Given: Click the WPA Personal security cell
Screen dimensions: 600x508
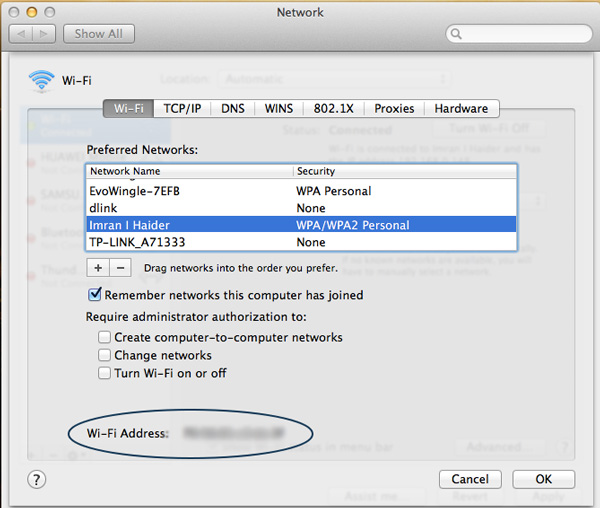Looking at the screenshot, I should point(334,191).
